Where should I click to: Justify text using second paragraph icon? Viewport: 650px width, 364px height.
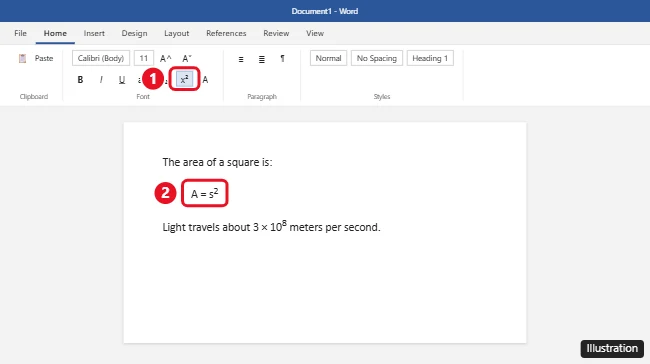pyautogui.click(x=262, y=59)
